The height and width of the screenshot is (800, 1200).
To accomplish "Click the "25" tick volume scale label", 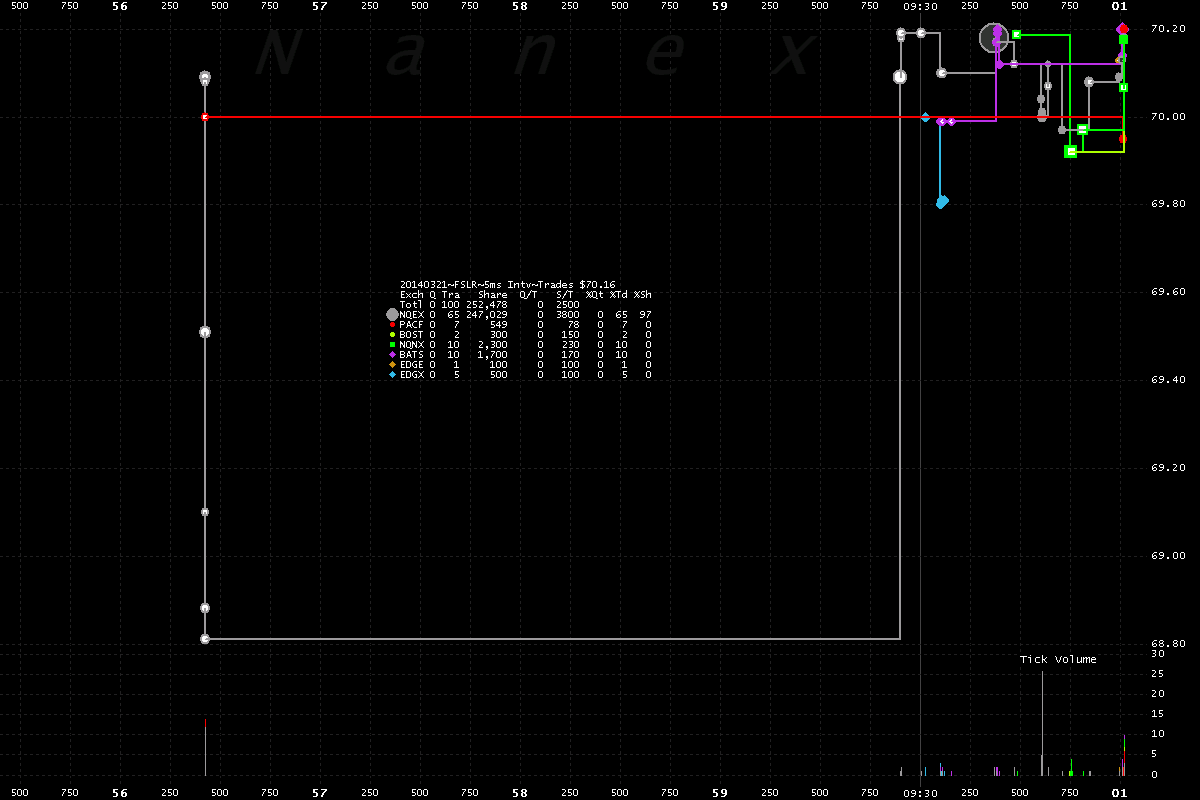I will 1157,673.
